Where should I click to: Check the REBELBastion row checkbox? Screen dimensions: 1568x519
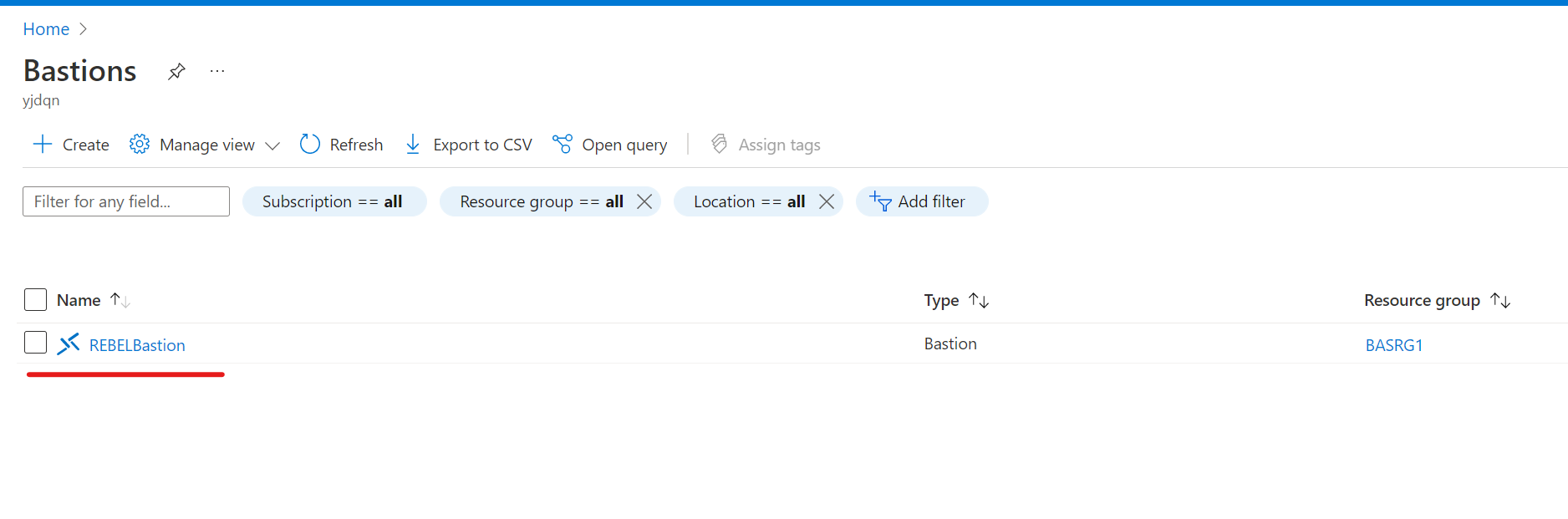click(x=35, y=343)
